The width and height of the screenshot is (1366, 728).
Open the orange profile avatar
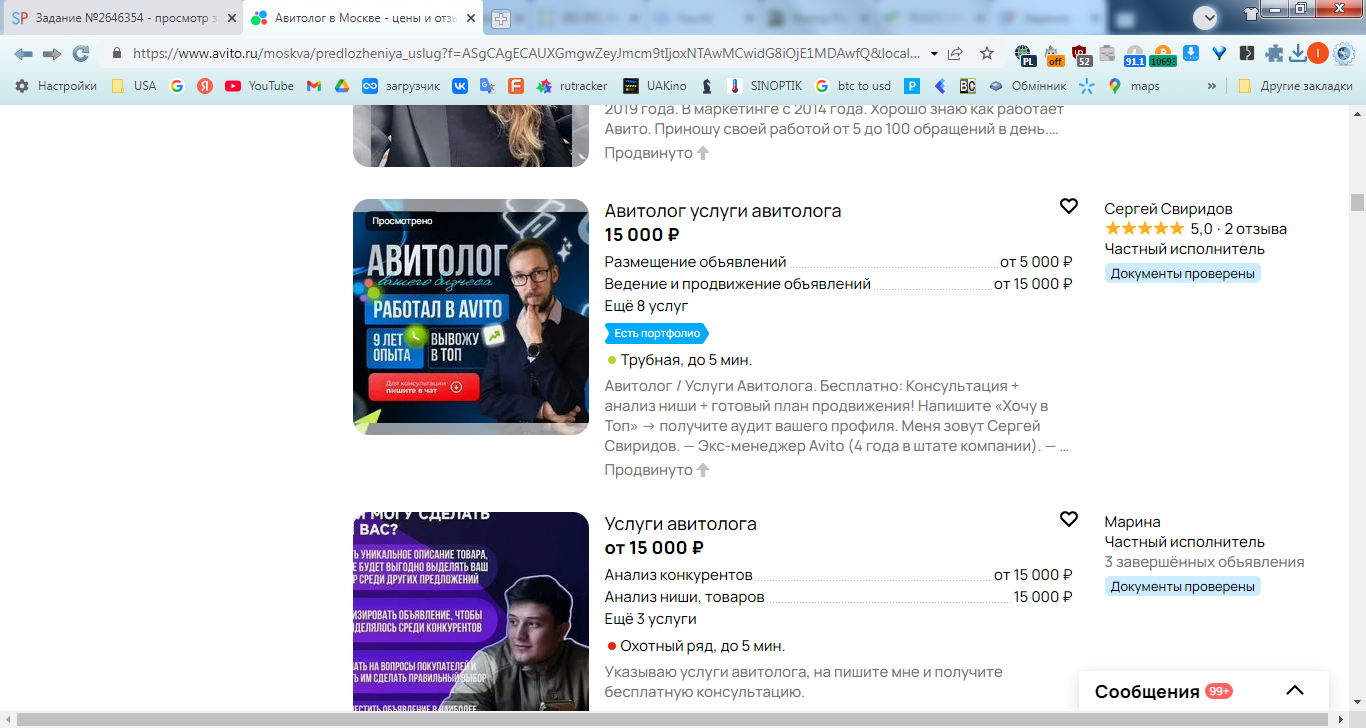tap(1318, 53)
